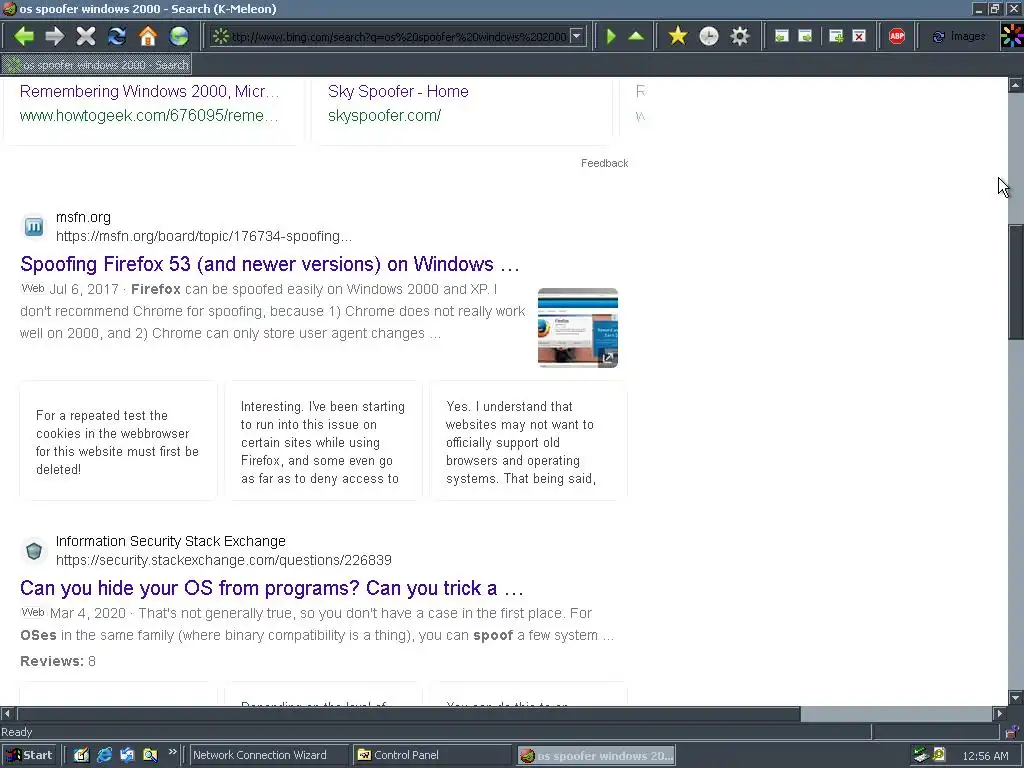Click the Information Security Stack Exchange favicon
Viewport: 1024px width, 768px height.
[x=34, y=551]
